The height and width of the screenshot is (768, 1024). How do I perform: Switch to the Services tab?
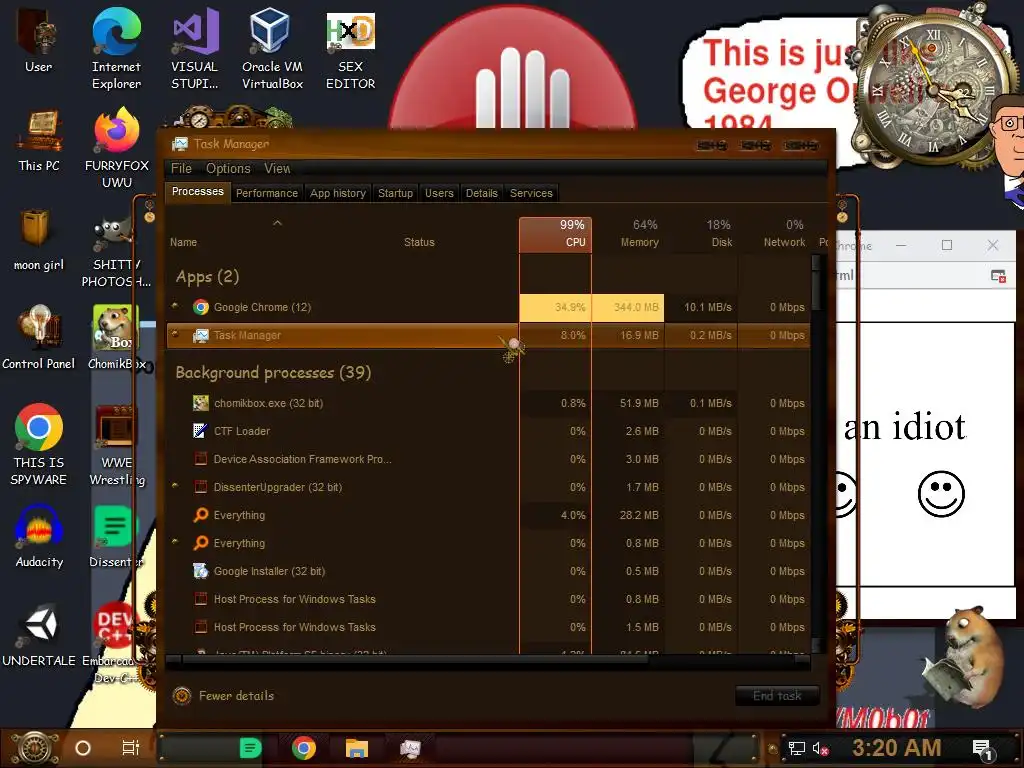coord(531,193)
